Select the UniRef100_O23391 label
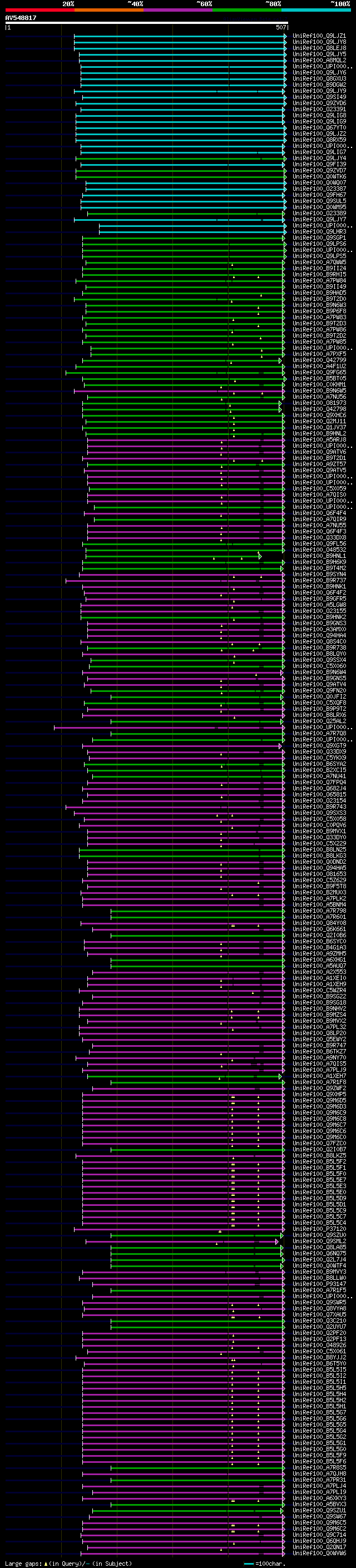356x1568 pixels. pos(319,110)
